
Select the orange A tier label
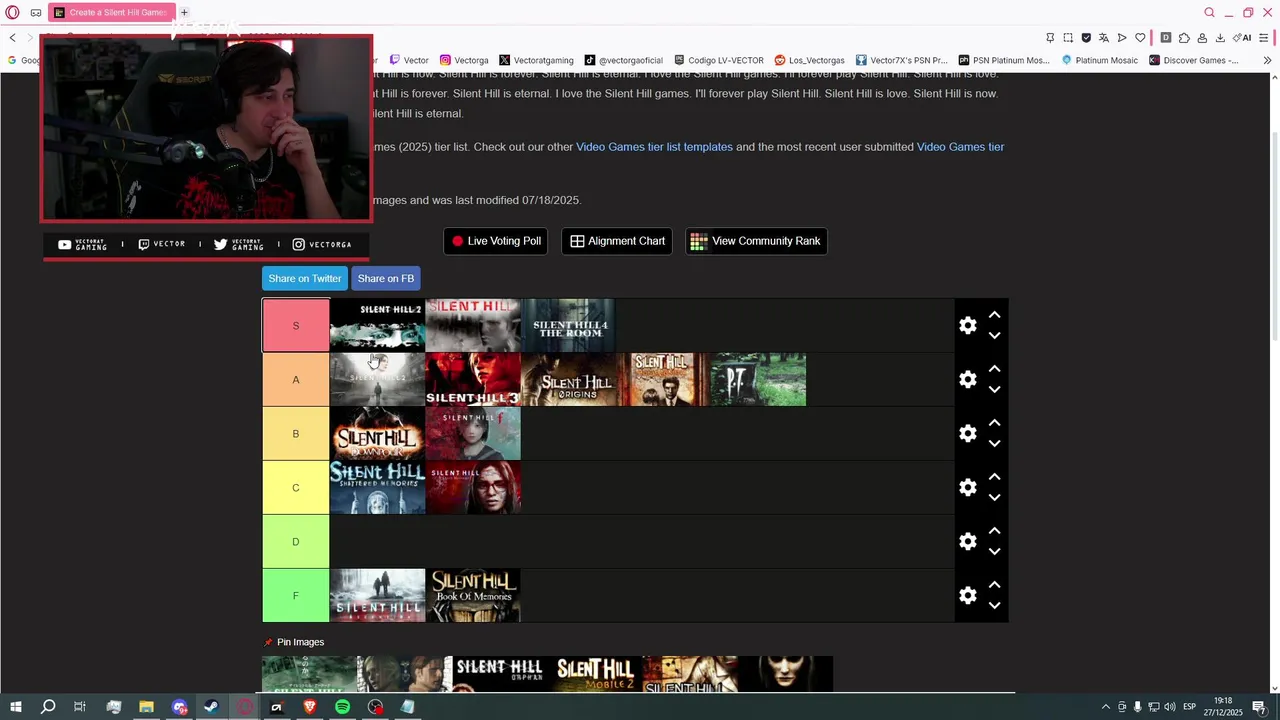(296, 380)
